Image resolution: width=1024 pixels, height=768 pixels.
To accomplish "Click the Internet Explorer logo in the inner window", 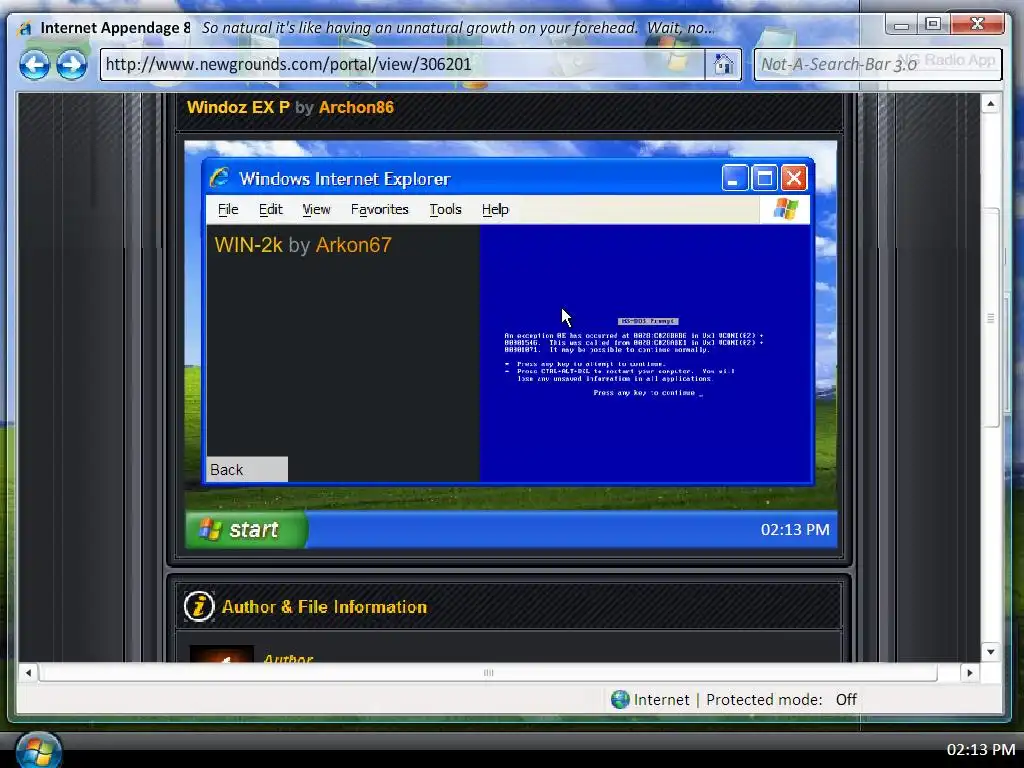I will point(219,178).
